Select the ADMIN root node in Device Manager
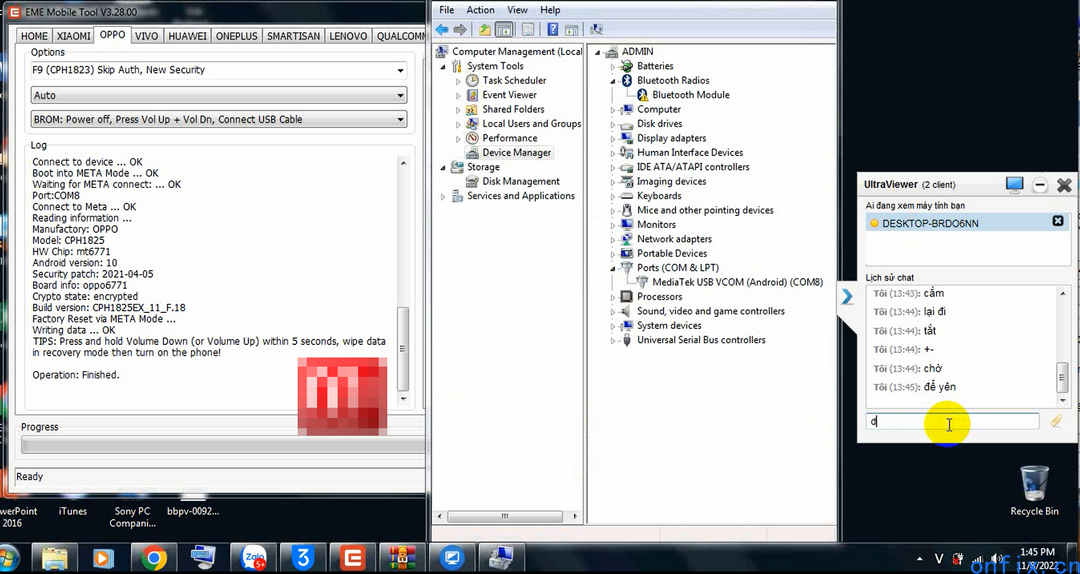 (637, 52)
